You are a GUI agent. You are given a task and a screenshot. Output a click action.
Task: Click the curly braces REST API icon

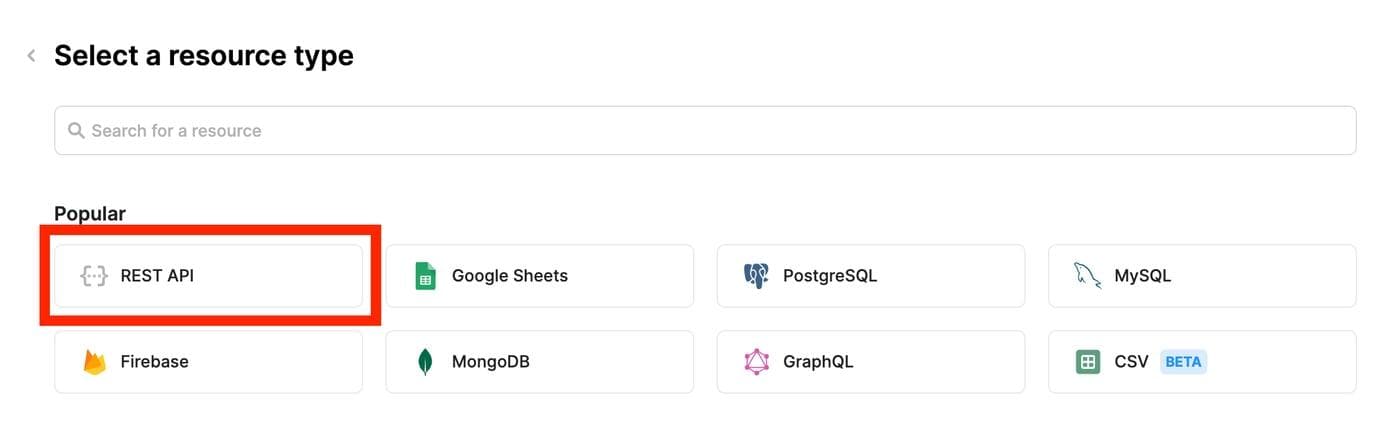(x=94, y=276)
